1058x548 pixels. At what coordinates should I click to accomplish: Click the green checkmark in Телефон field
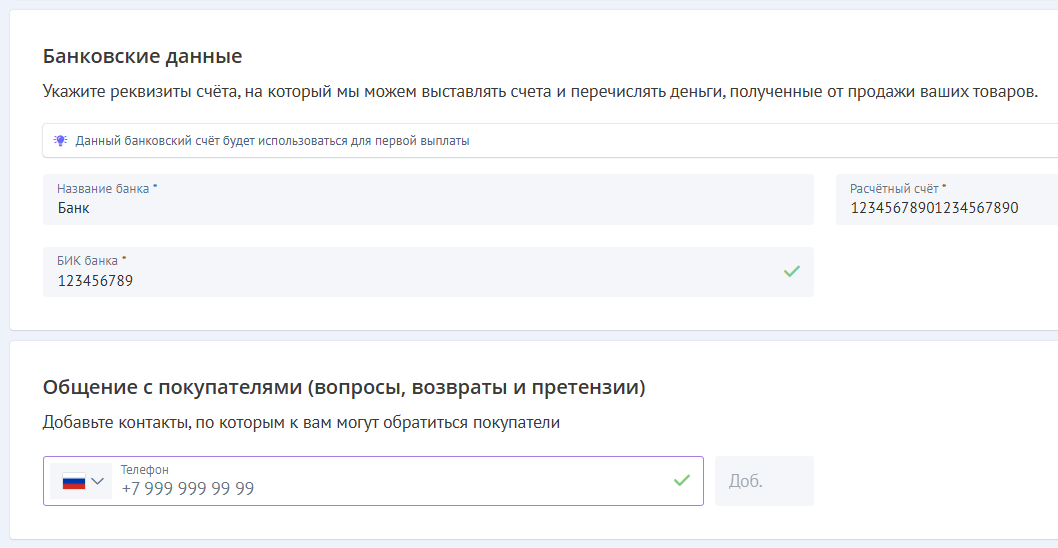tap(681, 480)
